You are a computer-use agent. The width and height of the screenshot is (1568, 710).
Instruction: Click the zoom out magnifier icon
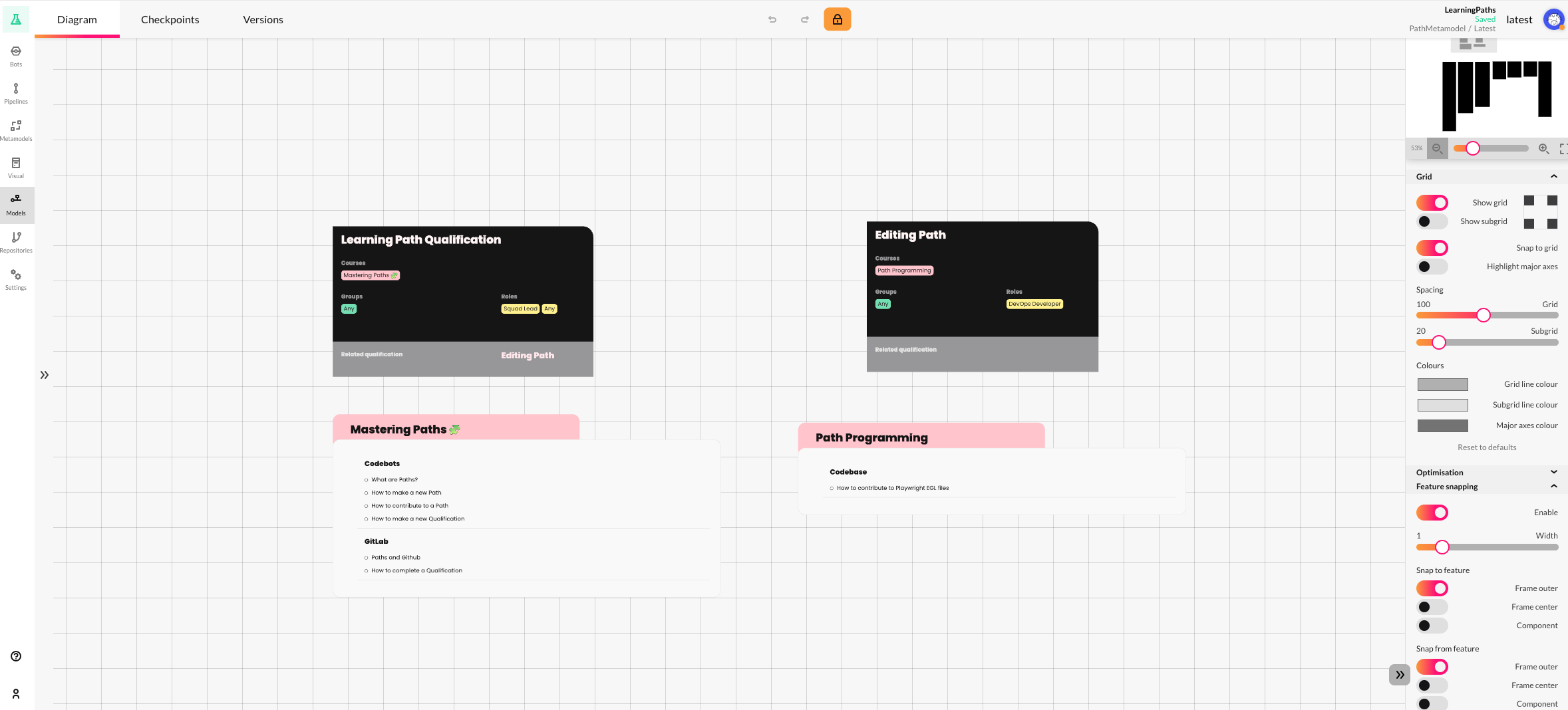coord(1438,148)
